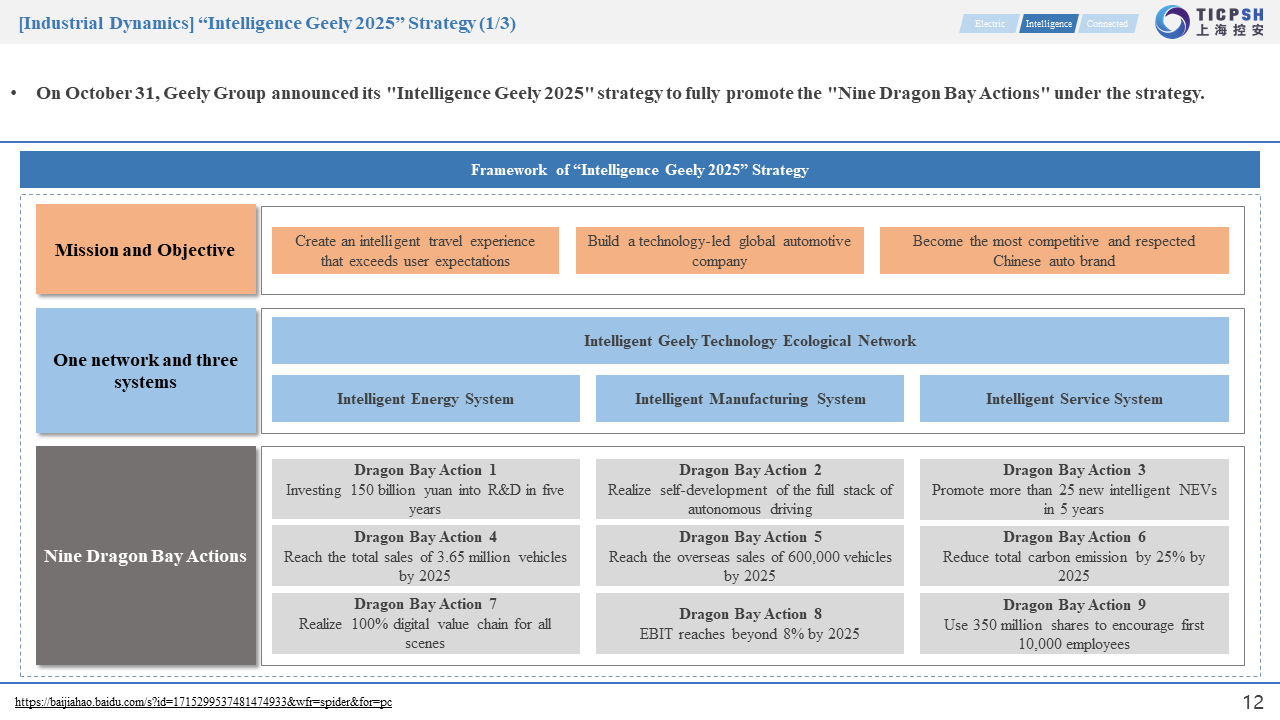Click the slide title Industrial Dynamics heading
The width and height of the screenshot is (1280, 720).
267,23
